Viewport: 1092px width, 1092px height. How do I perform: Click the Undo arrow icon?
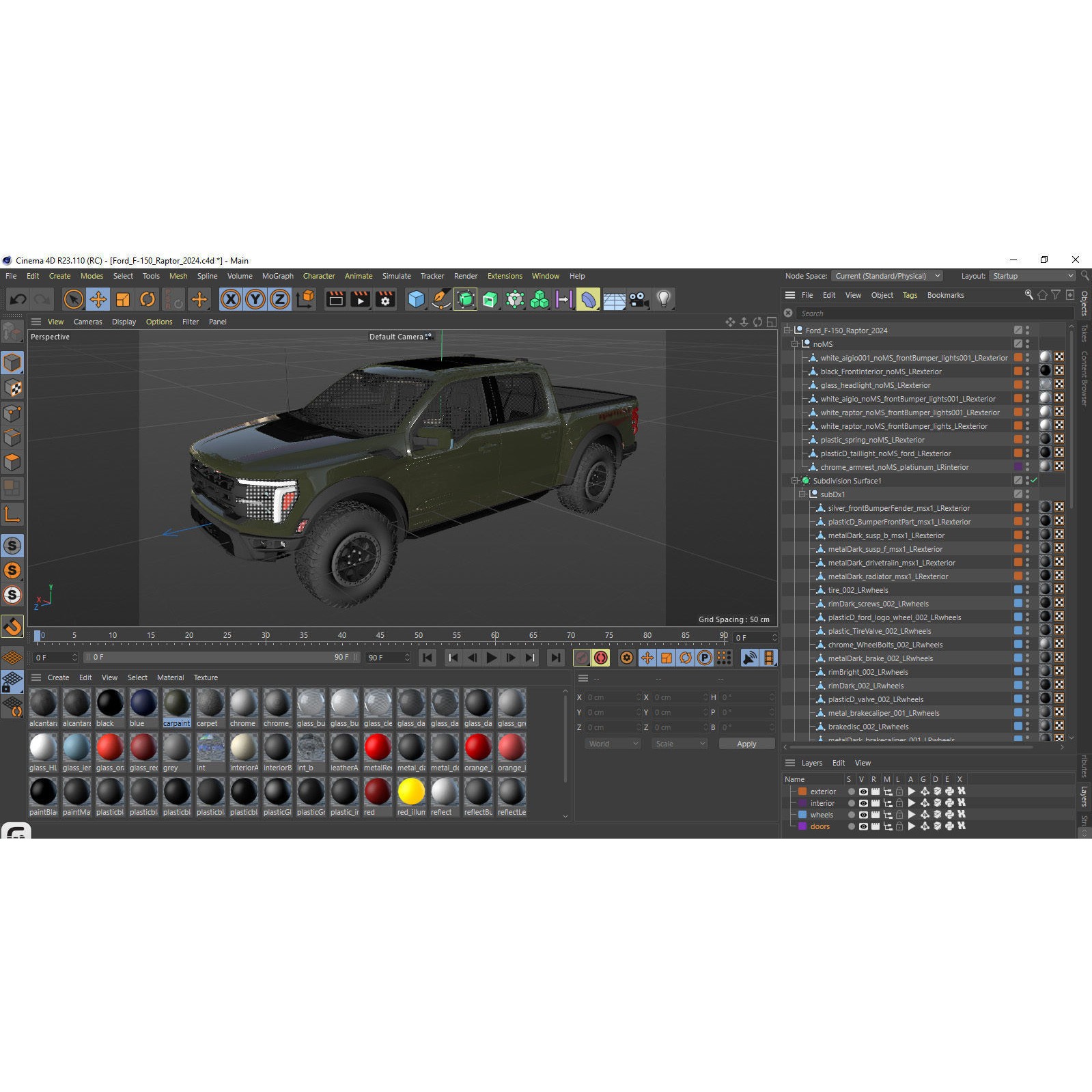click(x=18, y=299)
